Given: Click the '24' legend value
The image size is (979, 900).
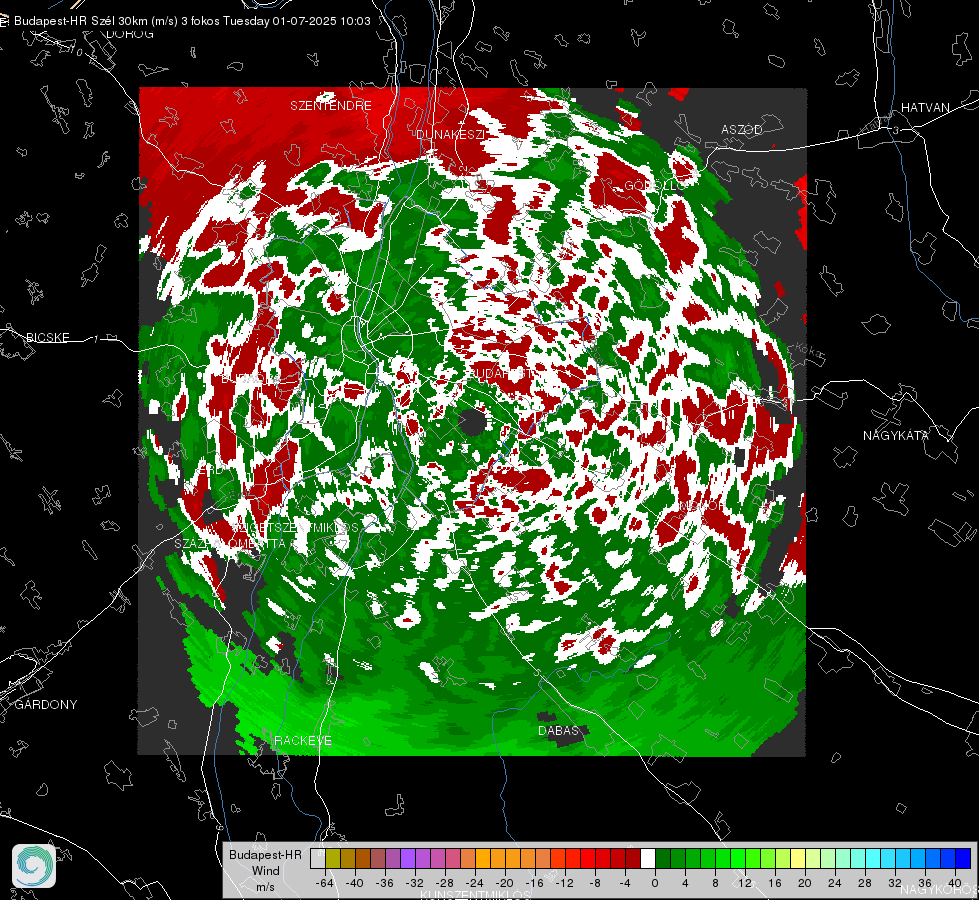Looking at the screenshot, I should 835,883.
